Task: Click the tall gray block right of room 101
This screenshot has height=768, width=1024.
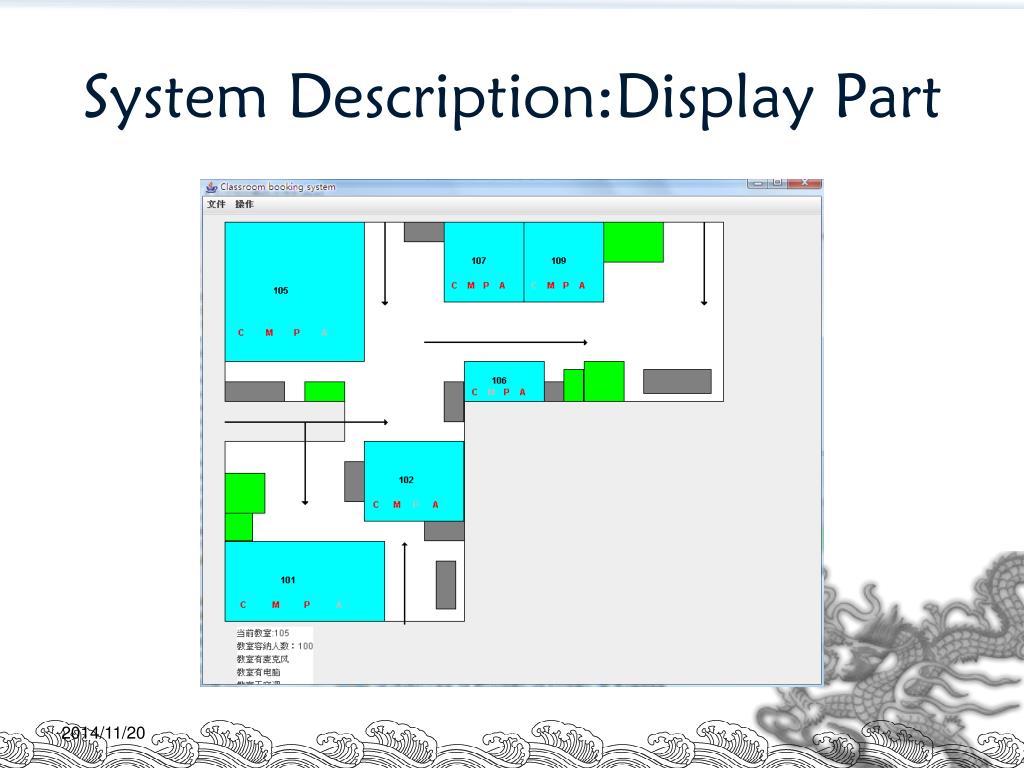Action: [x=446, y=585]
